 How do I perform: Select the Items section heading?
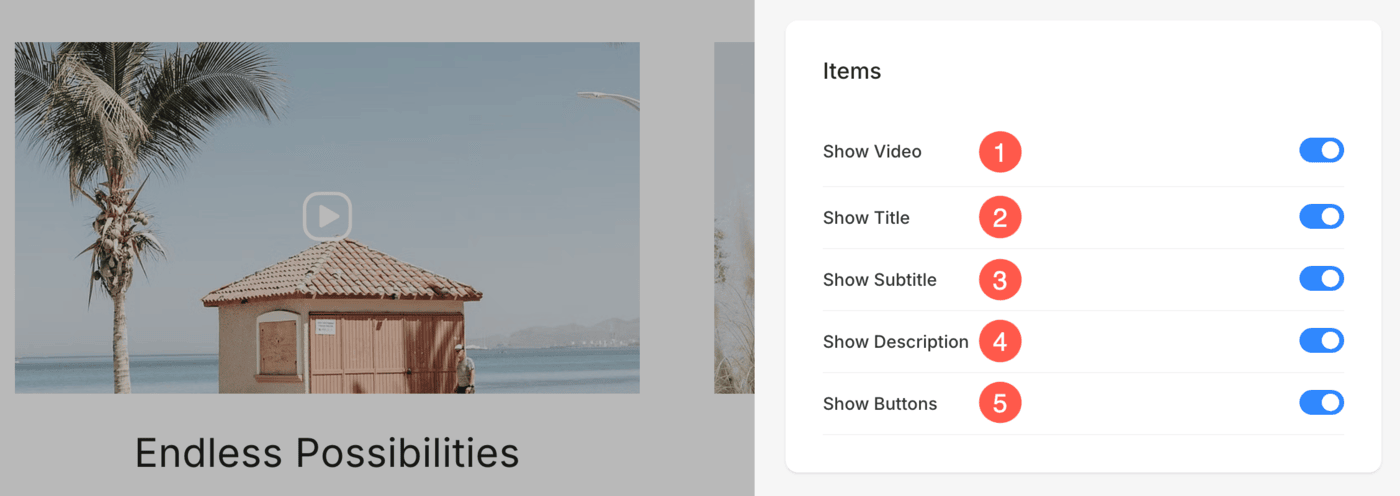[x=852, y=71]
